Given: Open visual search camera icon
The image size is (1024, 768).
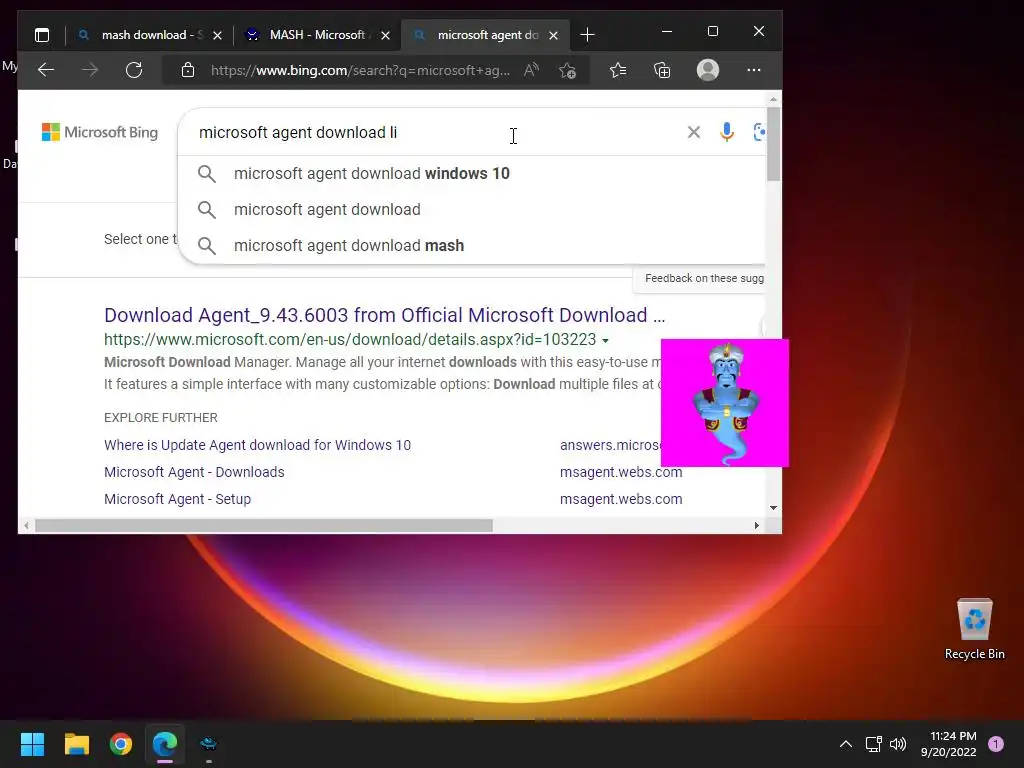Looking at the screenshot, I should pos(759,133).
